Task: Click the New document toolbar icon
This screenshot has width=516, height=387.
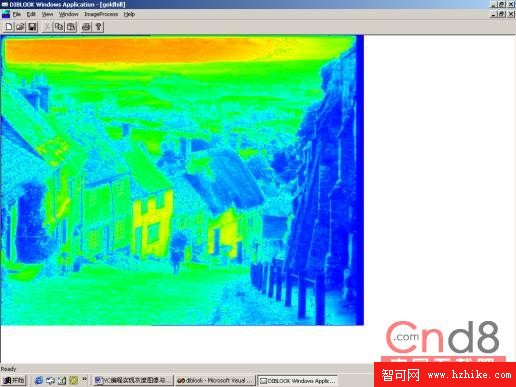Action: pyautogui.click(x=9, y=27)
